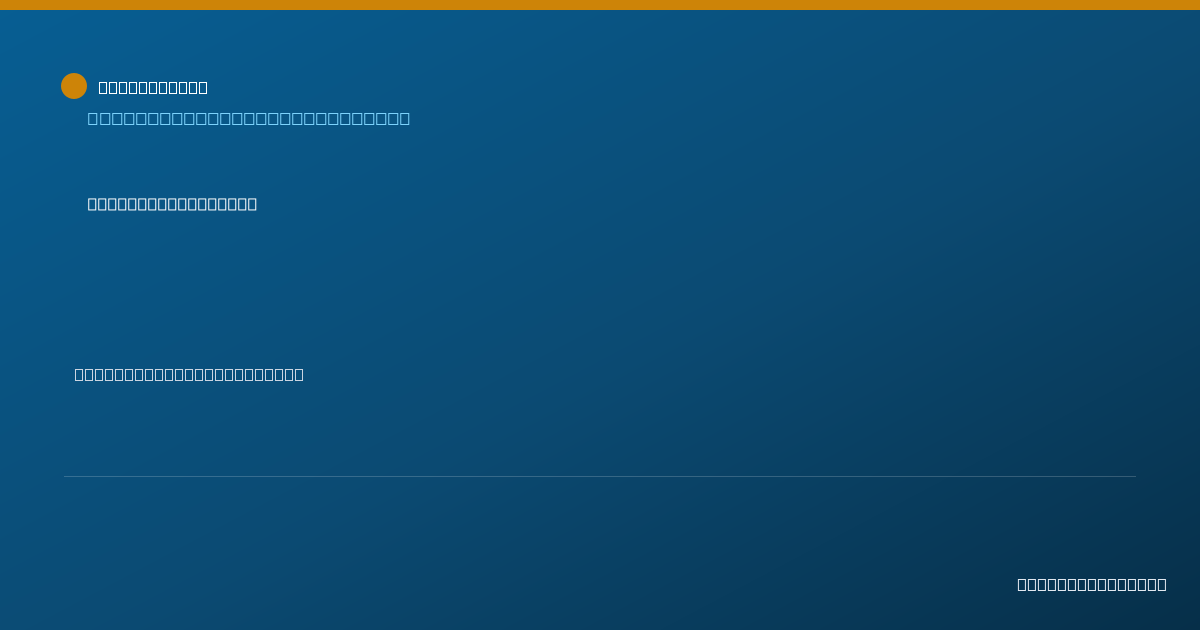
Task: Click the first character of the line above the divider
Action: 79,374
